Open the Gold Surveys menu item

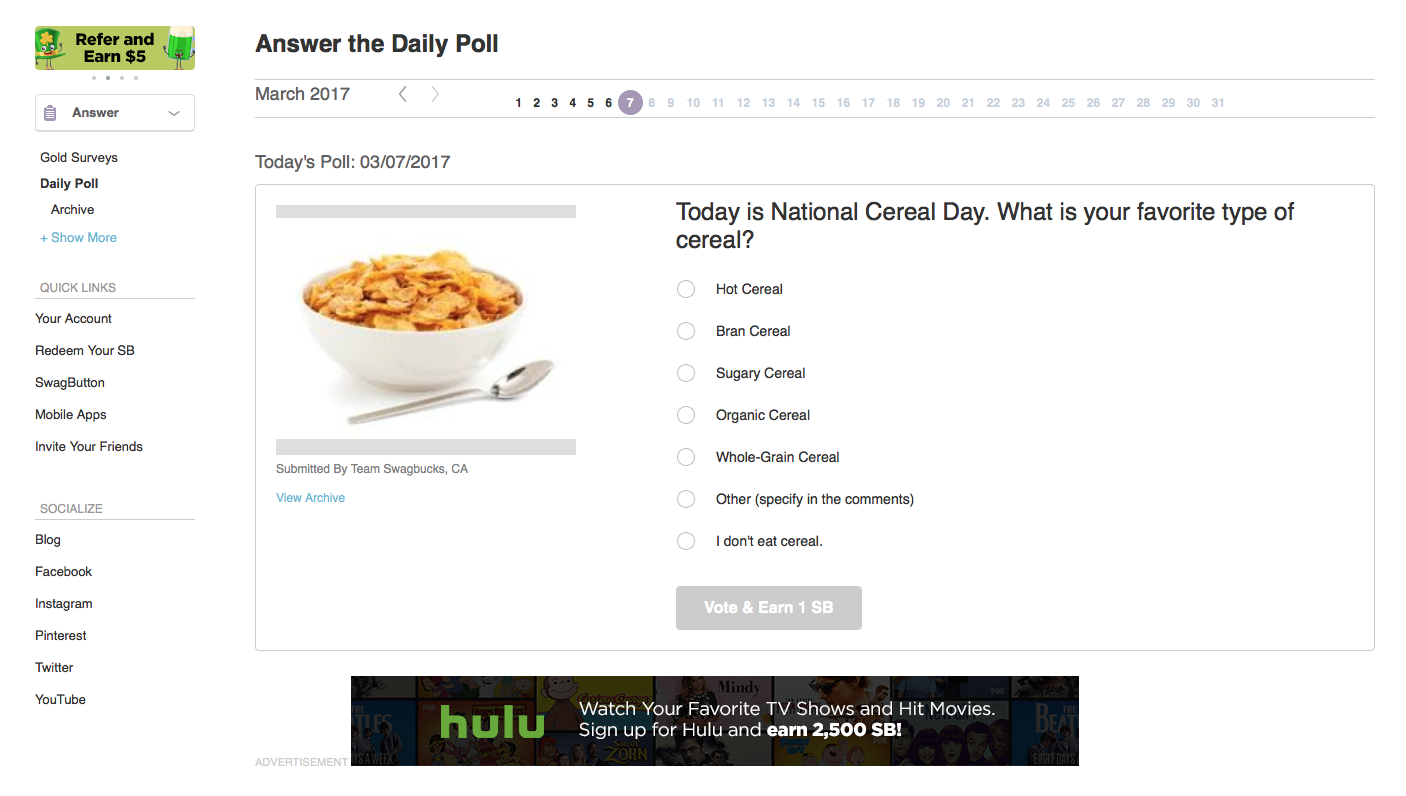(79, 158)
